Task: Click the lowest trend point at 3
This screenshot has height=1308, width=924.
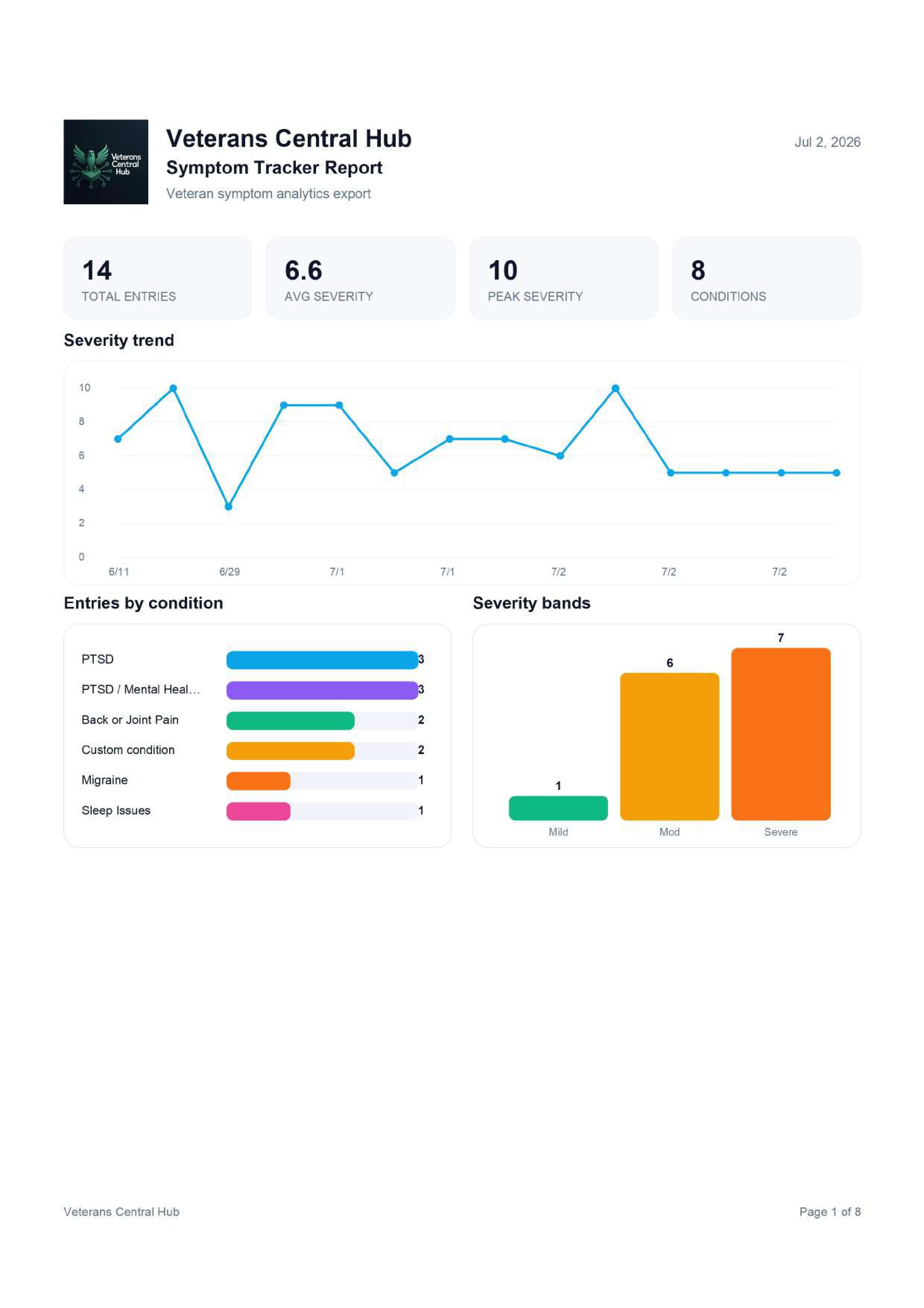Action: pyautogui.click(x=228, y=507)
